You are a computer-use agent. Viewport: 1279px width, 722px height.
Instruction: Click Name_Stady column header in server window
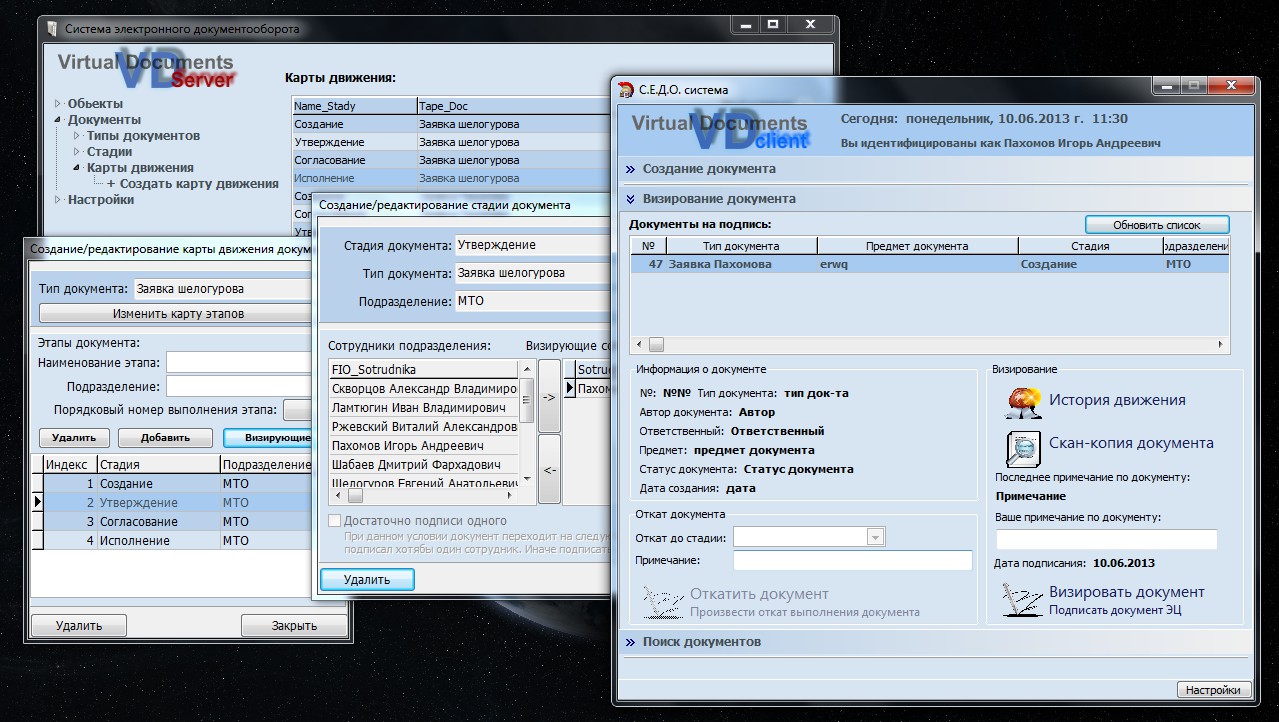(354, 106)
